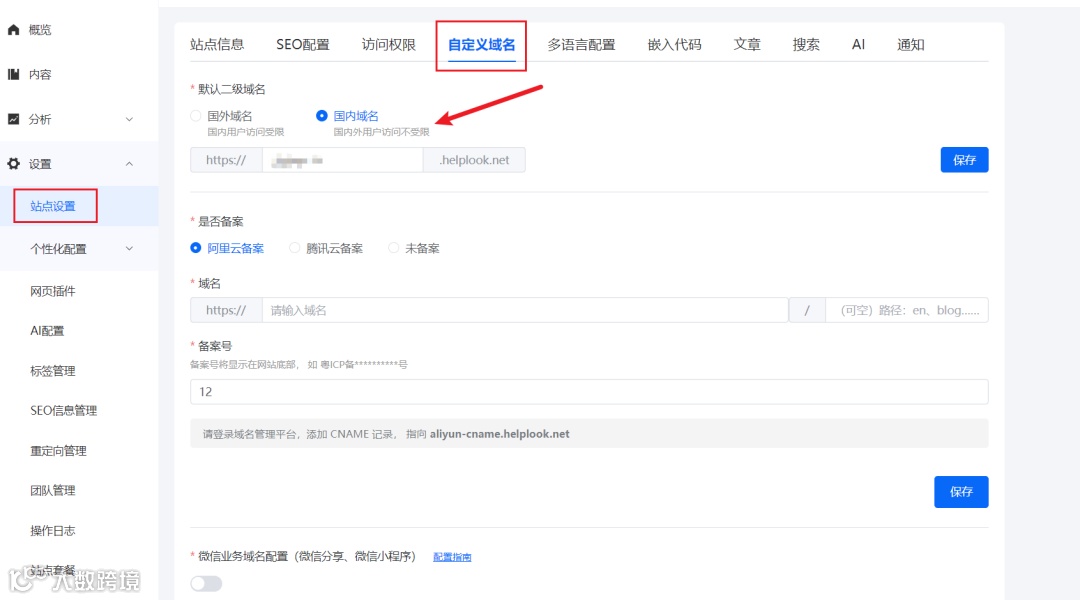Switch to the 多语言配置 tab
Viewport: 1080px width, 600px height.
[581, 44]
